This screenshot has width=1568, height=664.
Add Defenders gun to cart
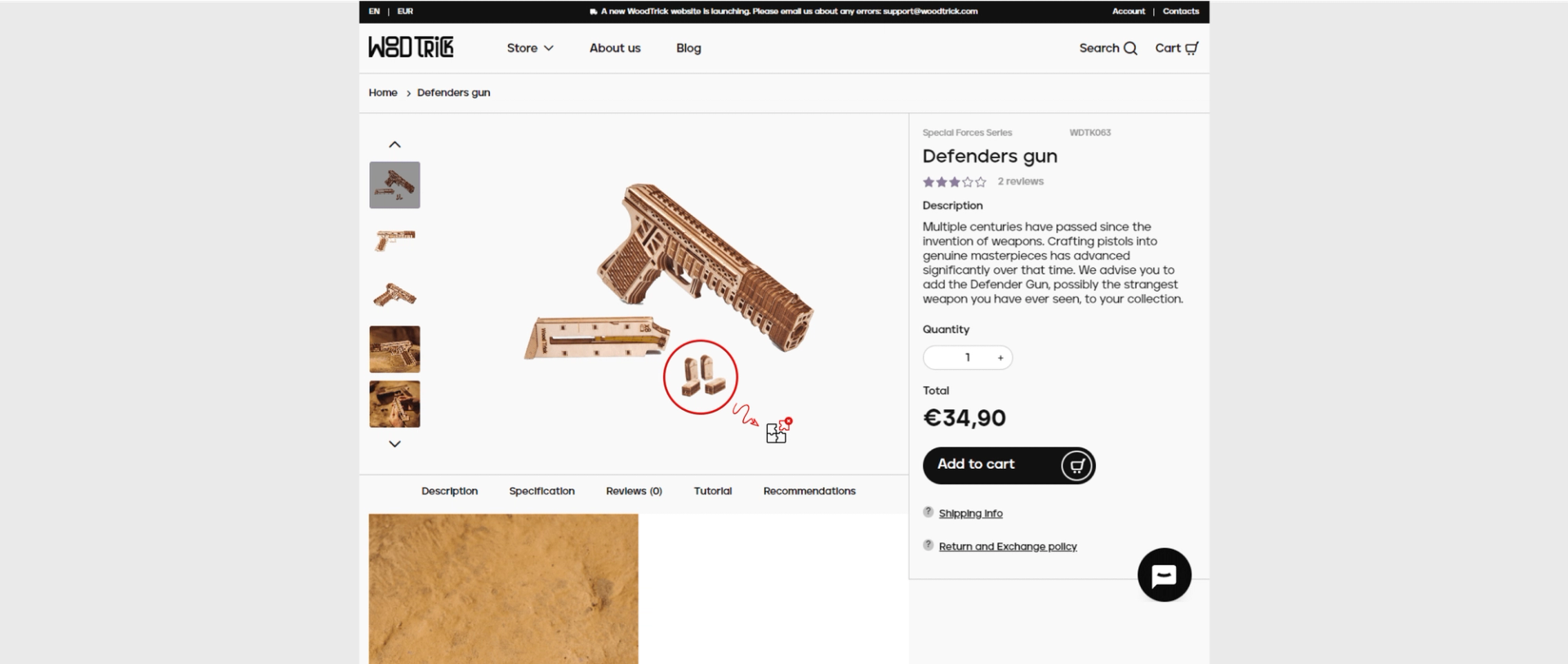(1009, 466)
